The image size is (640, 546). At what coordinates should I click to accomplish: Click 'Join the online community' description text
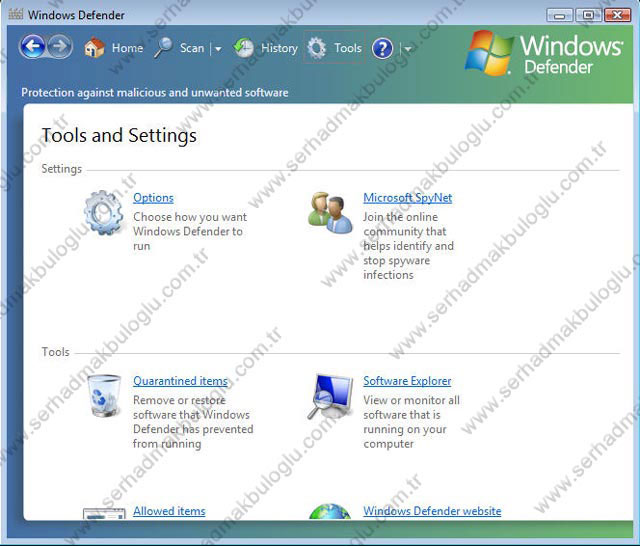click(408, 246)
